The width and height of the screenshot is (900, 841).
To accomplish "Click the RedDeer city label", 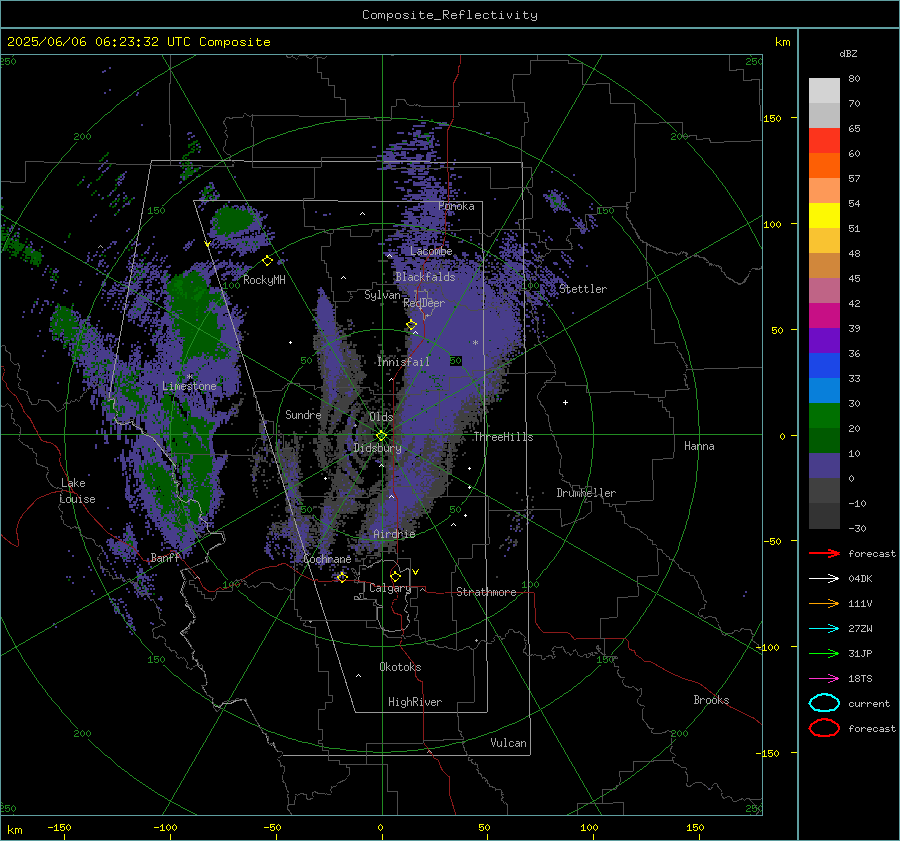I will click(424, 303).
